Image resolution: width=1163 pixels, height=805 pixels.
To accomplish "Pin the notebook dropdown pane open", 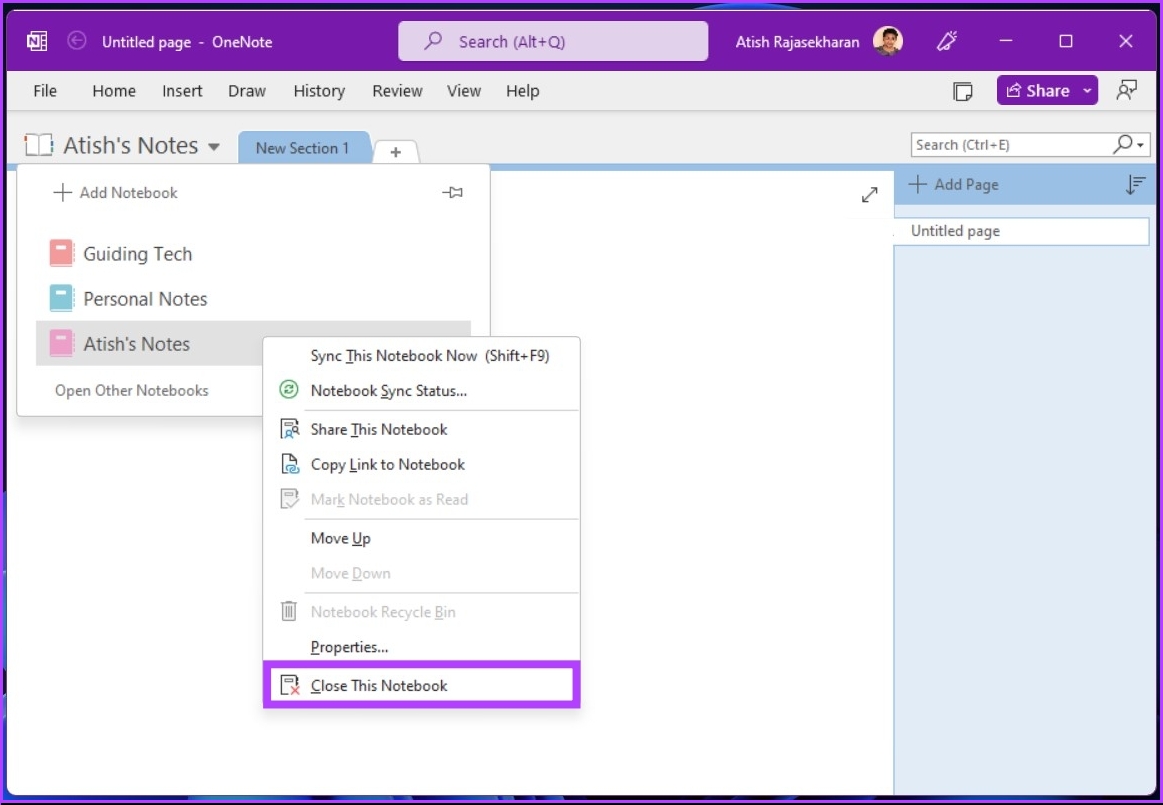I will click(x=452, y=192).
